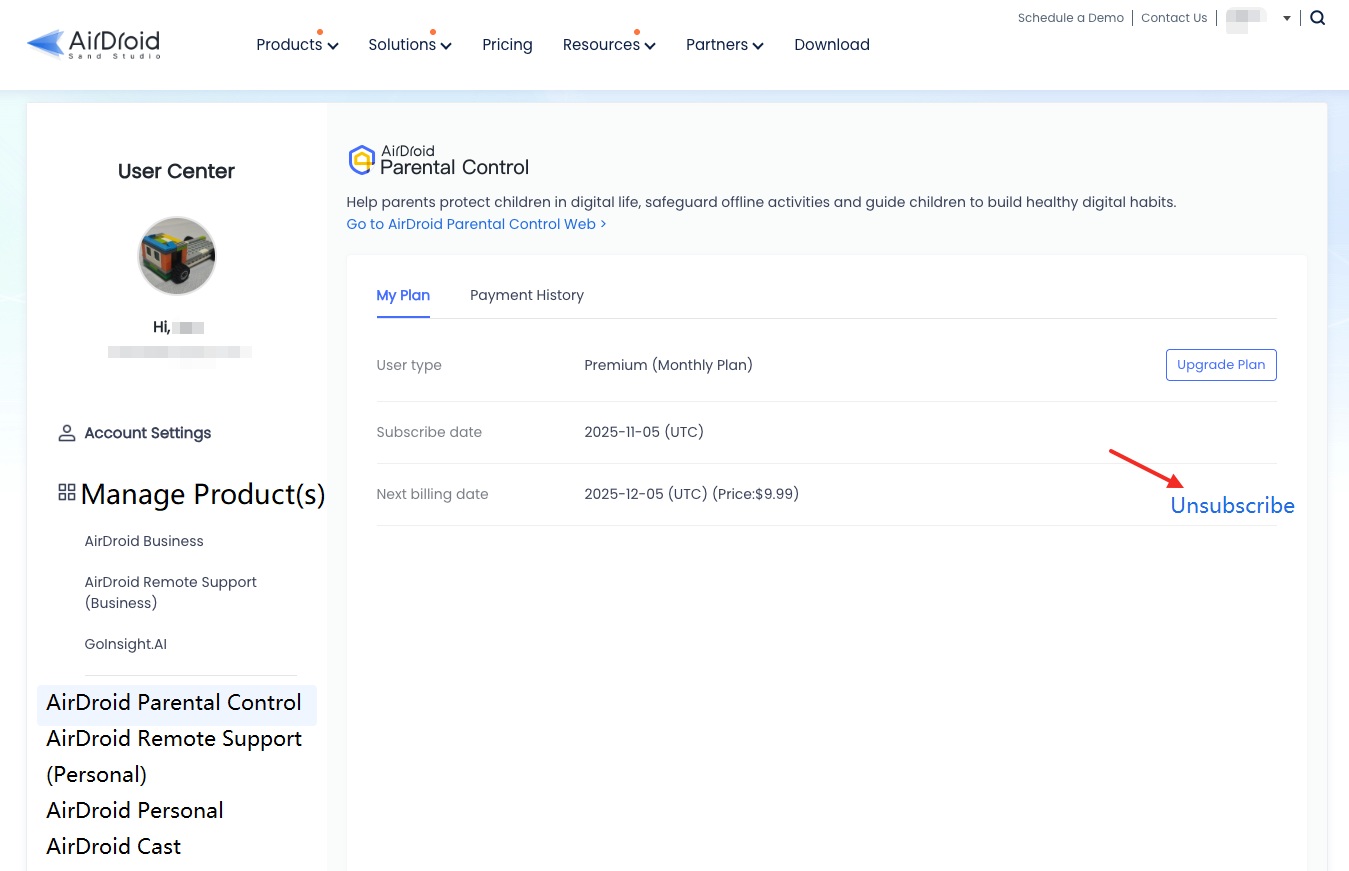The width and height of the screenshot is (1349, 871).
Task: Open the language selector dropdown arrow
Action: tap(1287, 18)
